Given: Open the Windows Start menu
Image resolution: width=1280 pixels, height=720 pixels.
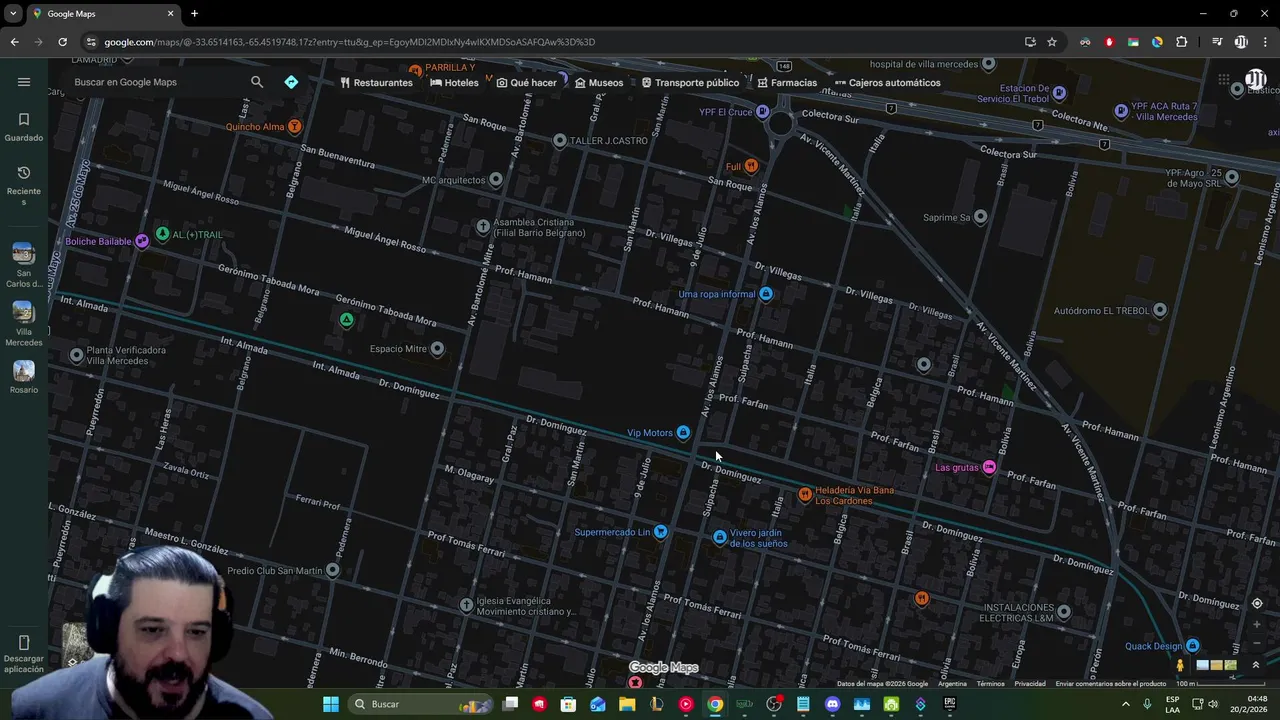Looking at the screenshot, I should [330, 704].
